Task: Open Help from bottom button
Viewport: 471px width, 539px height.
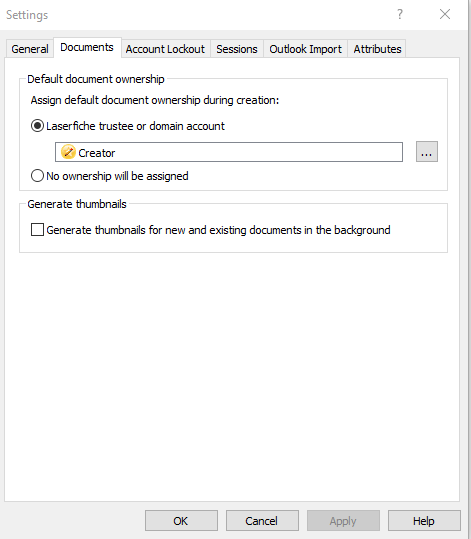Action: (x=424, y=520)
